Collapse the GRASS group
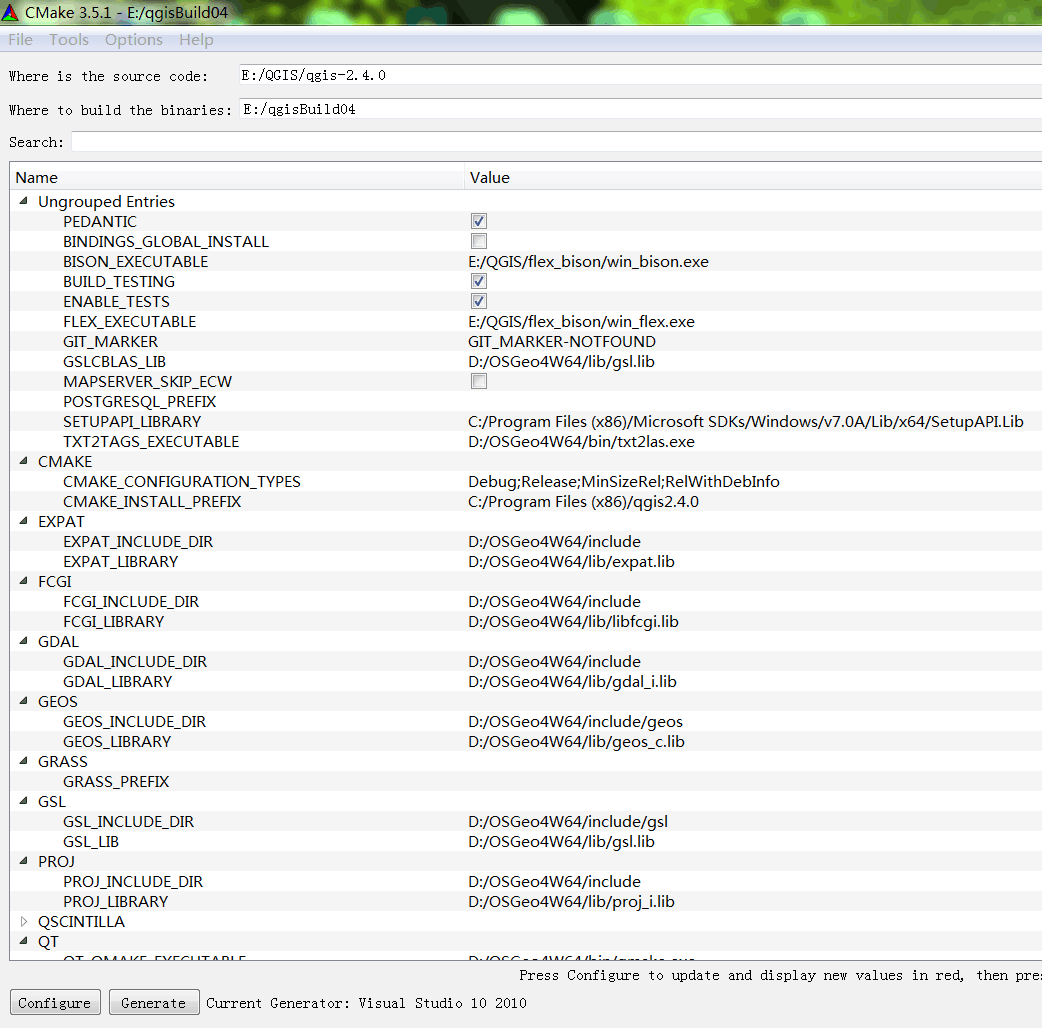Screen dimensions: 1042x1028 point(24,761)
